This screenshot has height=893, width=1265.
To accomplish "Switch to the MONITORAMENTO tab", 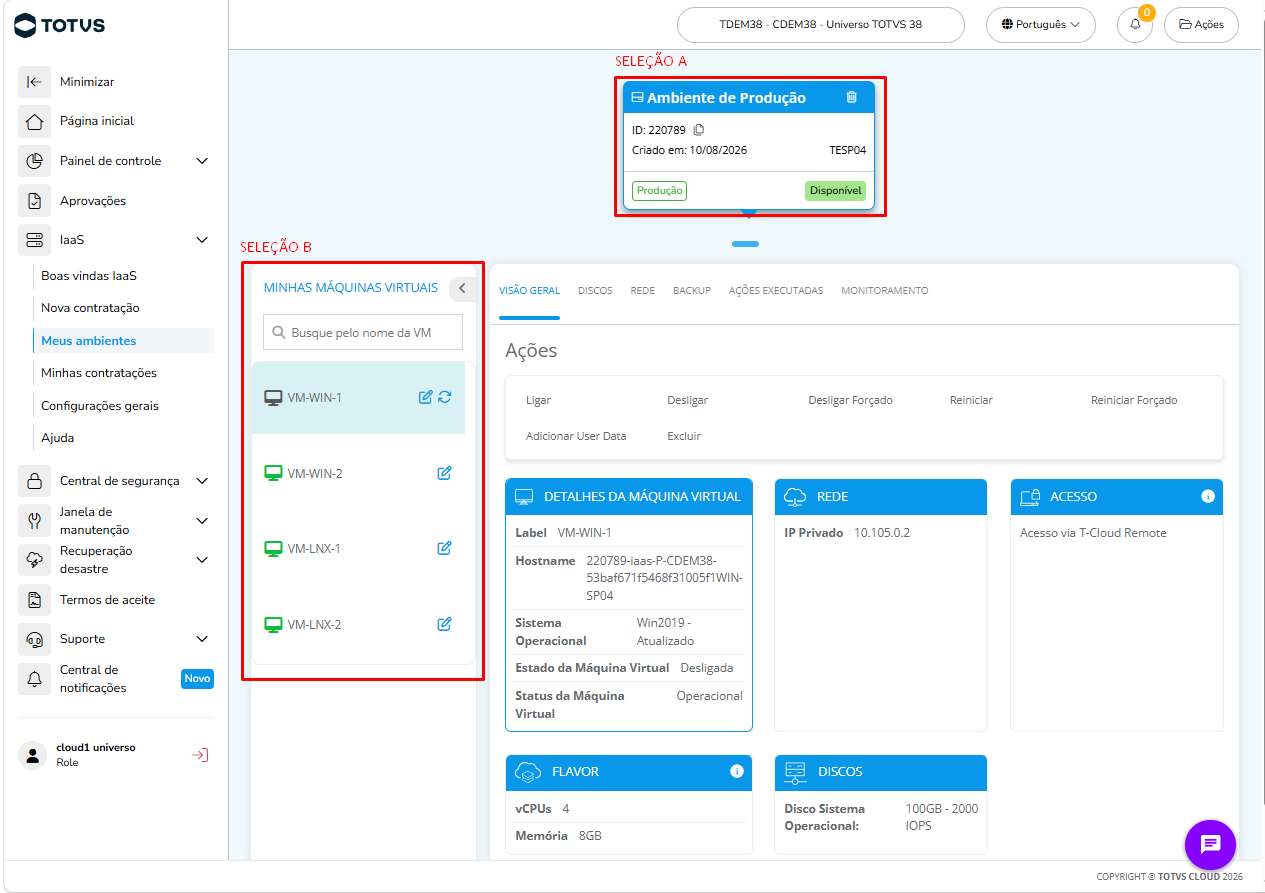I will coord(885,291).
